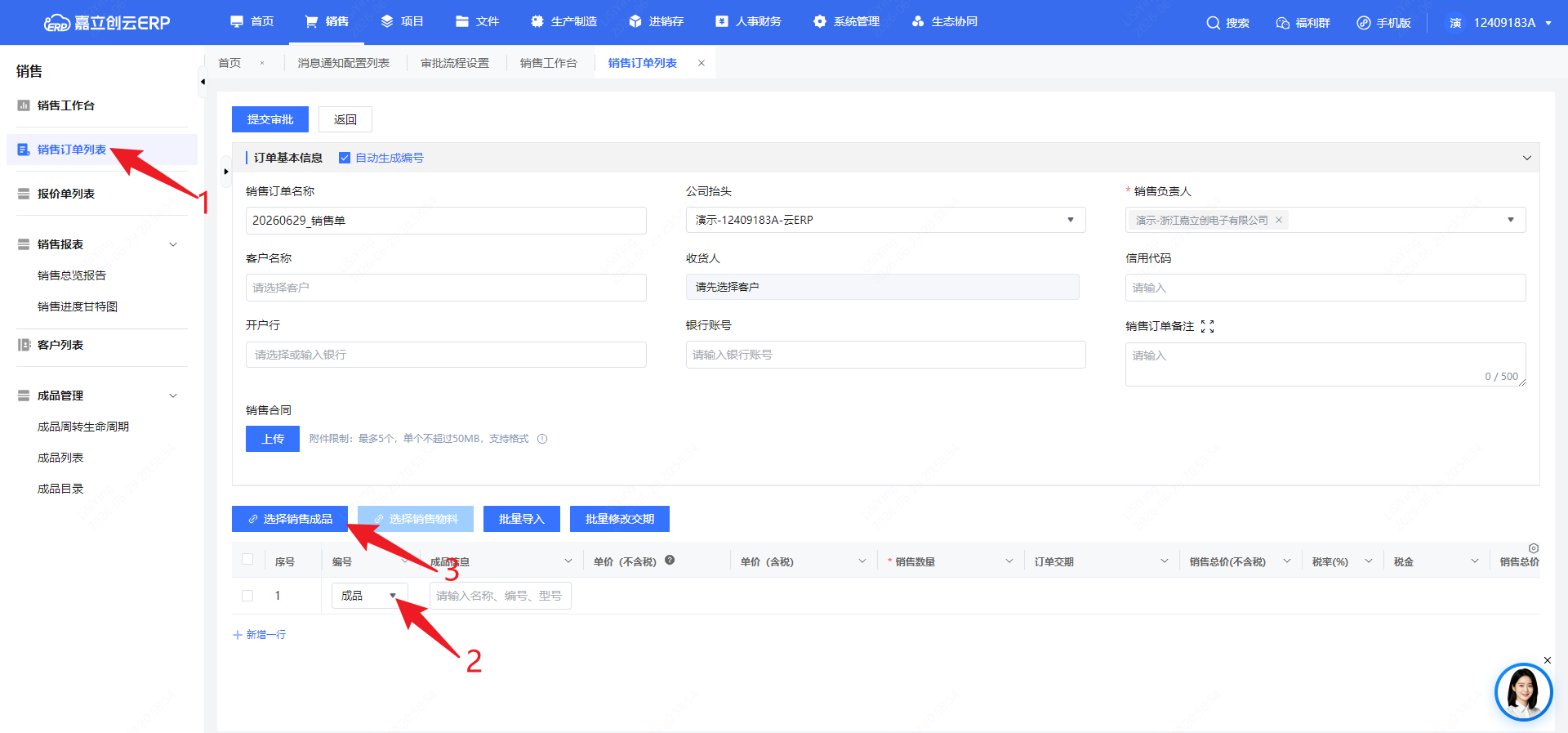Open the 人事财务 top menu
The image size is (1568, 733).
coord(749,21)
